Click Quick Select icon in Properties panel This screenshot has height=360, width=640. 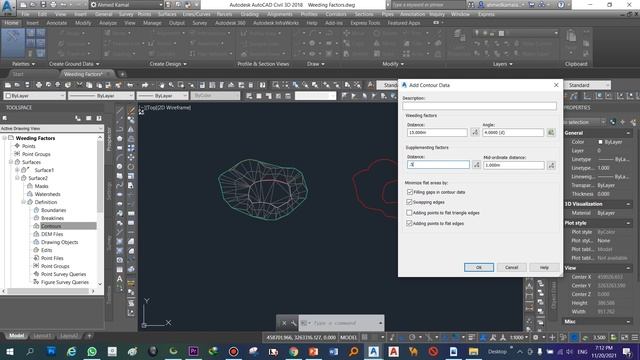[x=633, y=122]
